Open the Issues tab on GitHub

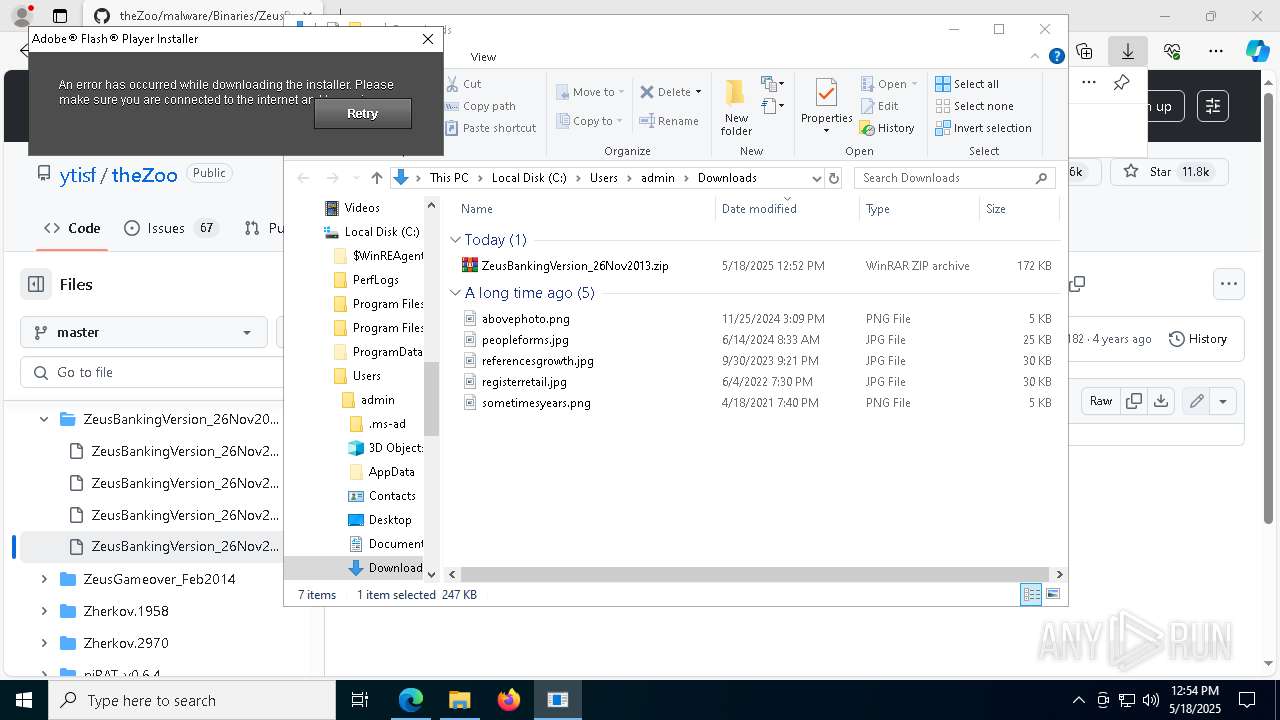coord(170,228)
